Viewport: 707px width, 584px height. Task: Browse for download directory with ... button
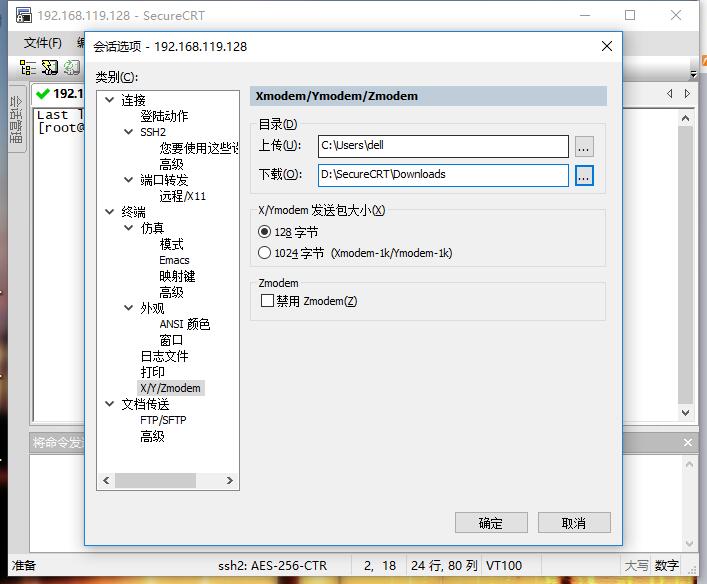click(584, 175)
